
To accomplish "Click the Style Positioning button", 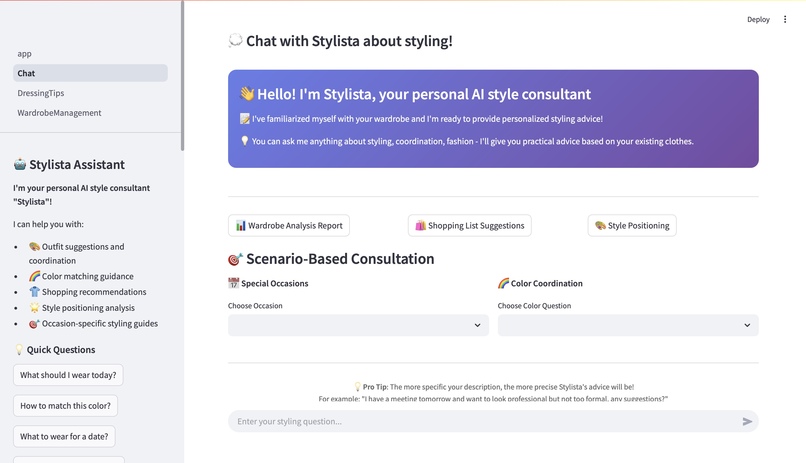I will pos(632,226).
